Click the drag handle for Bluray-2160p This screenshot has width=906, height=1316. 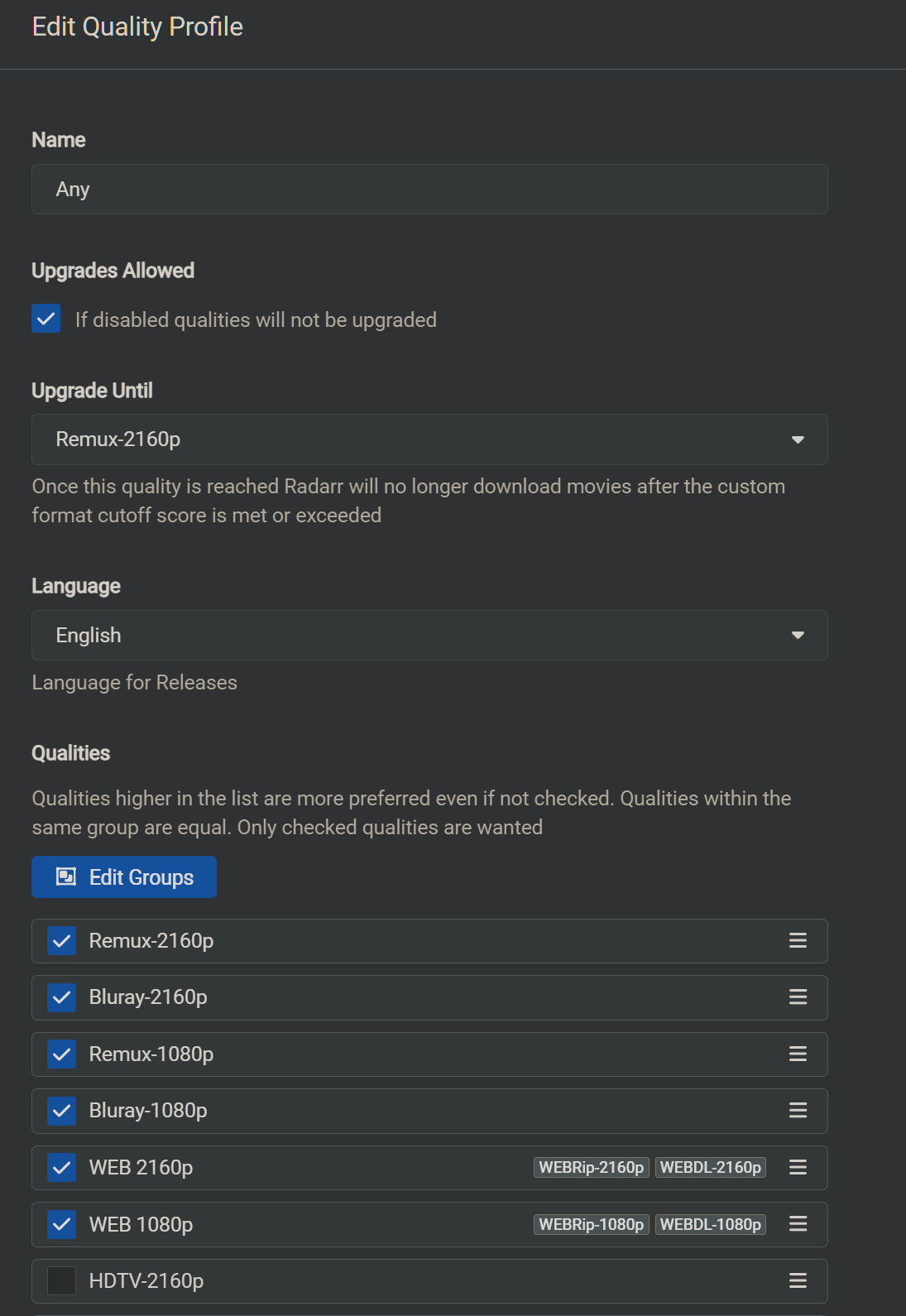click(798, 997)
